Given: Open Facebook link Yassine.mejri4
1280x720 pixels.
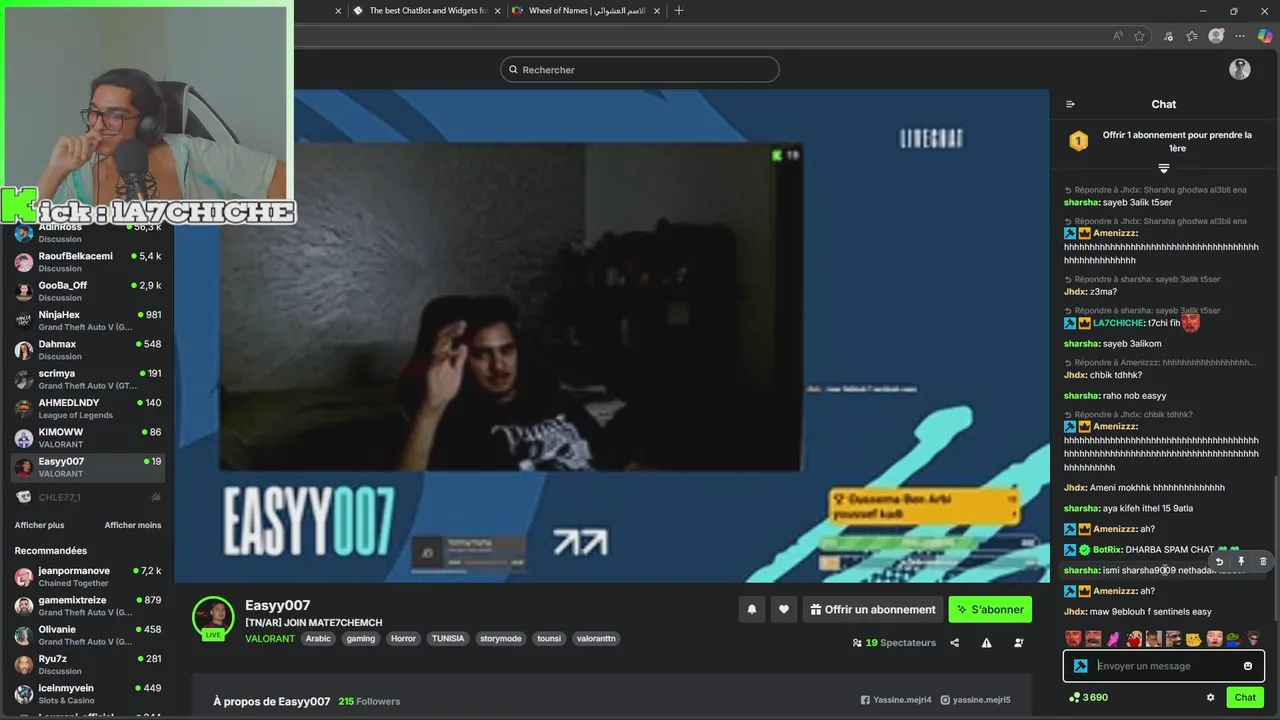Looking at the screenshot, I should coord(896,700).
